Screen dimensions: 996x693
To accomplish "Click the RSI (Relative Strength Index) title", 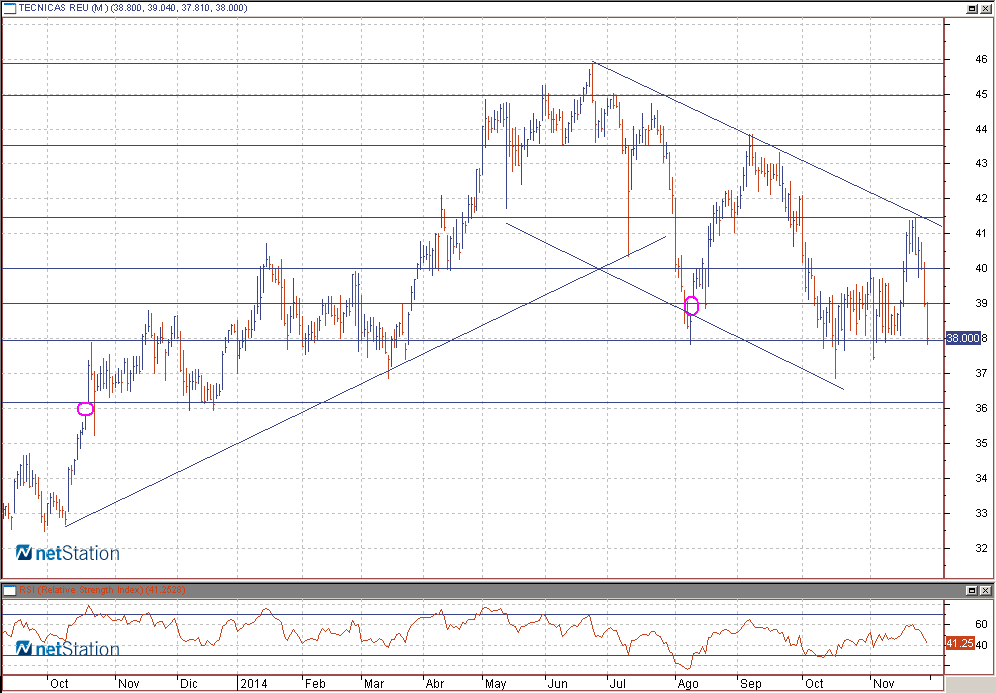I will click(x=81, y=590).
